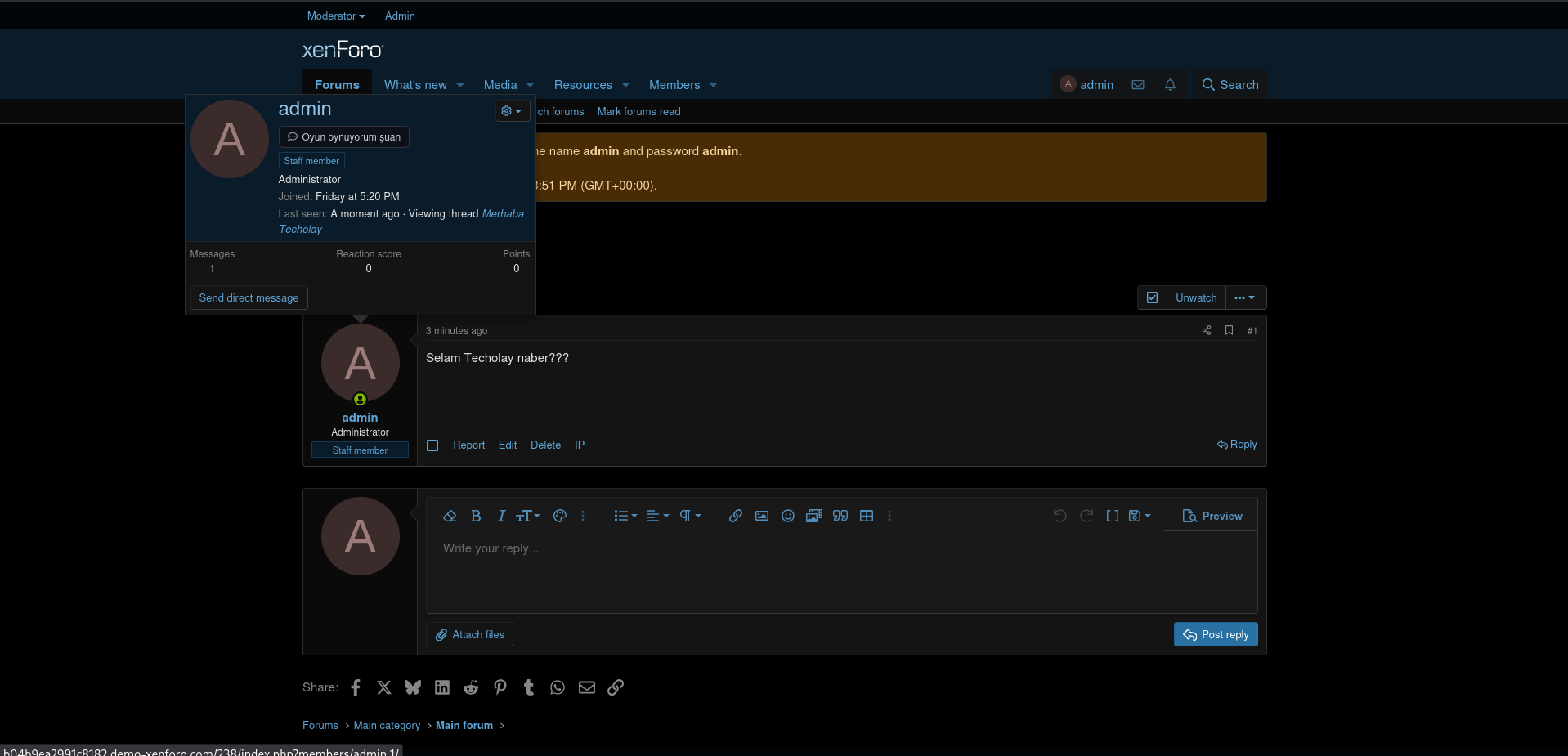Click the IP link on the post
The height and width of the screenshot is (756, 1568).
click(580, 445)
